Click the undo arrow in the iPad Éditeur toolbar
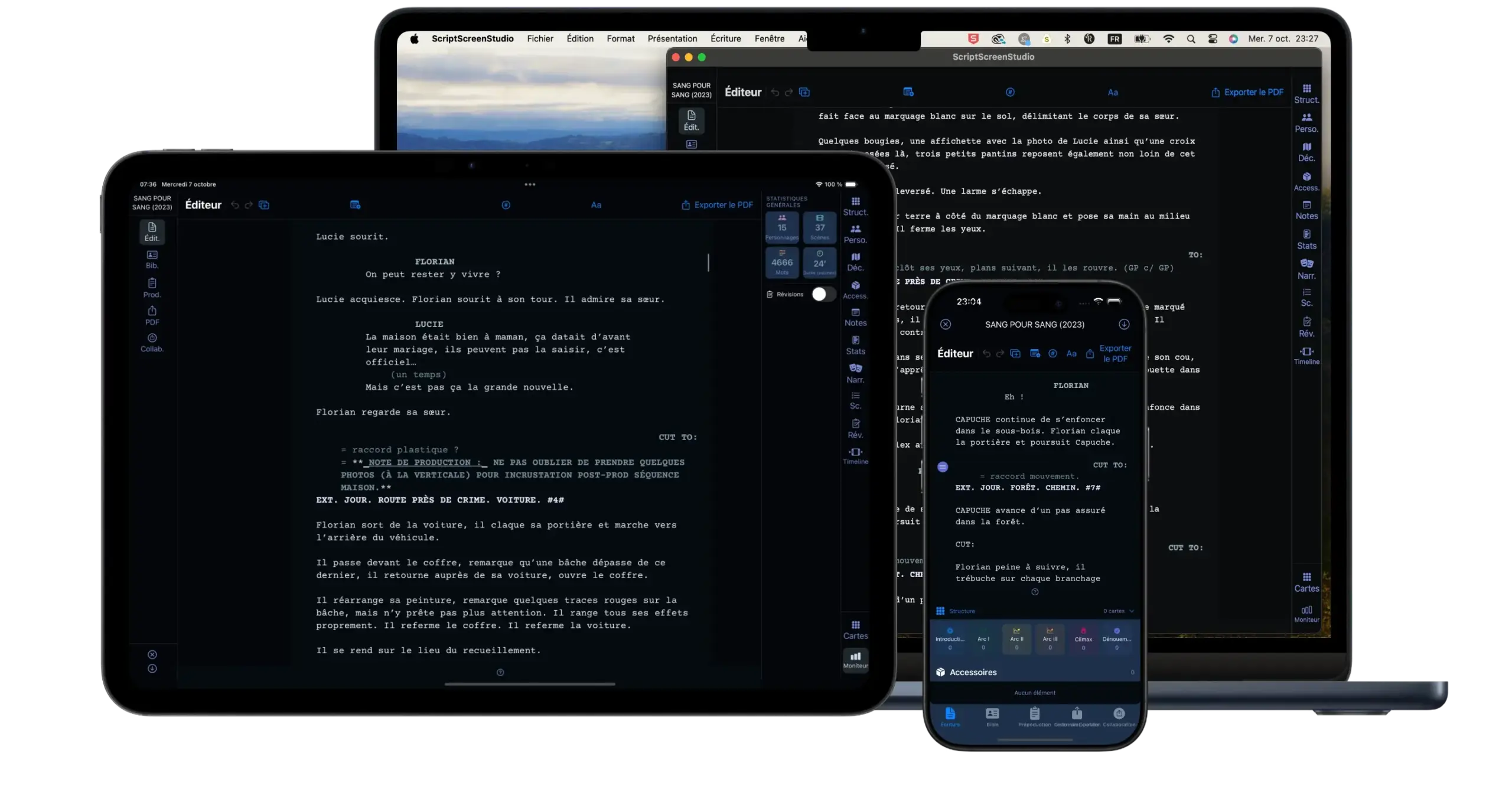 pyautogui.click(x=234, y=205)
